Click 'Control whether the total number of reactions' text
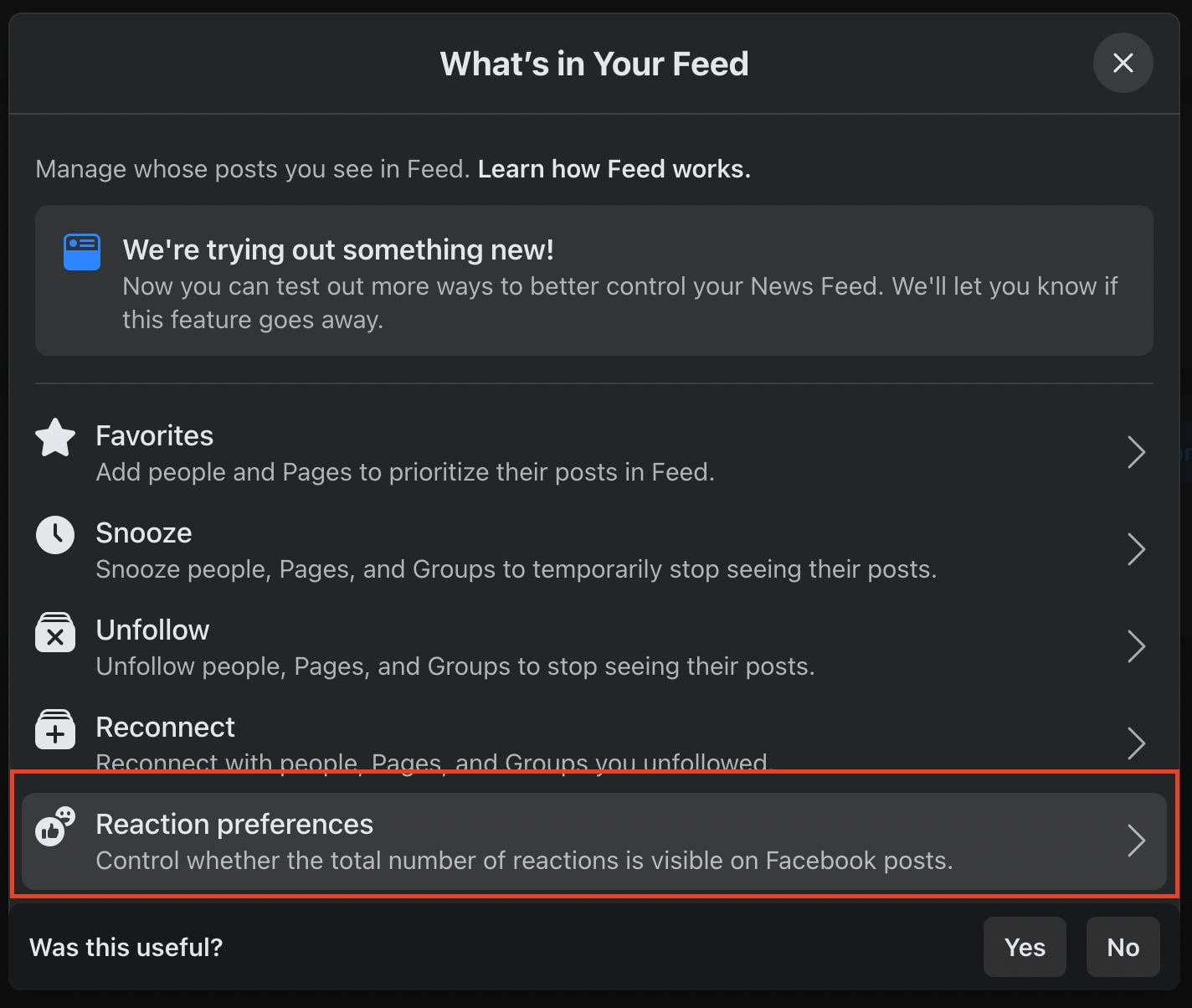This screenshot has width=1192, height=1008. pos(524,861)
